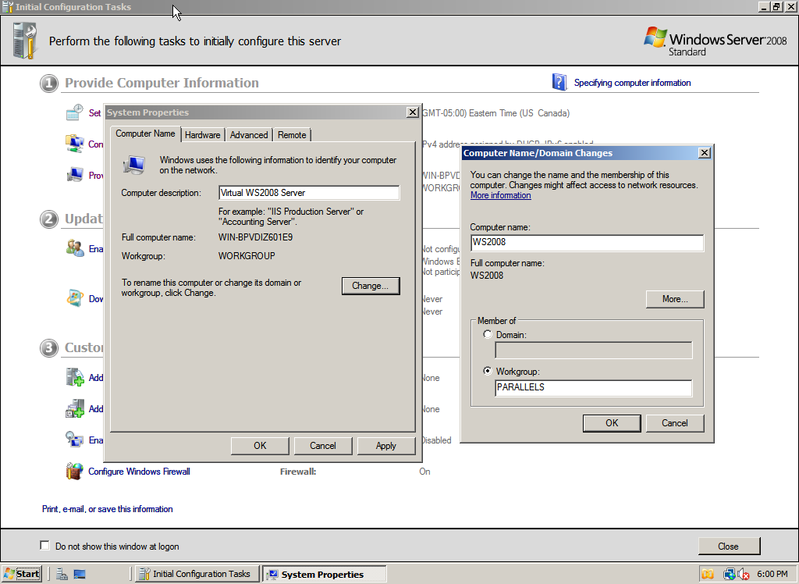Click Cancel in System Properties
799x584 pixels.
[x=323, y=445]
